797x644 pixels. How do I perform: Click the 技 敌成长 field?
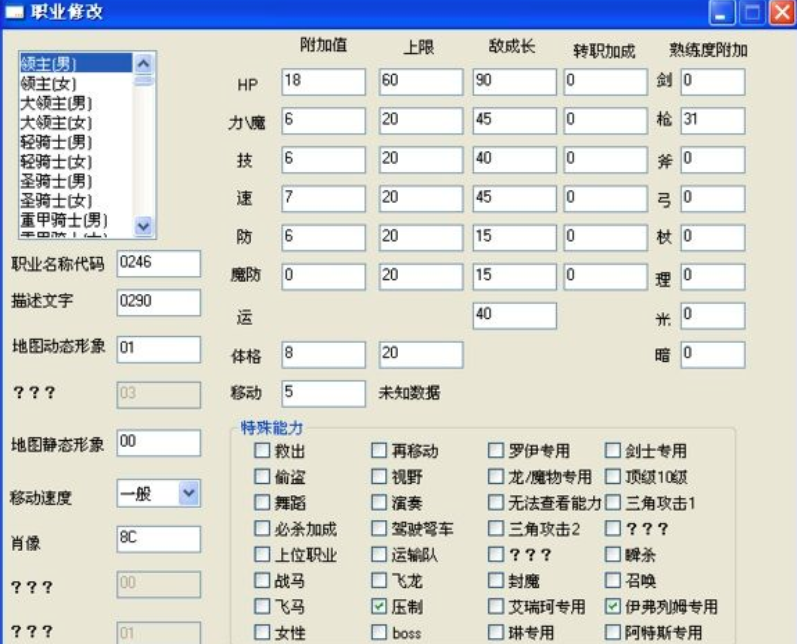pos(514,160)
